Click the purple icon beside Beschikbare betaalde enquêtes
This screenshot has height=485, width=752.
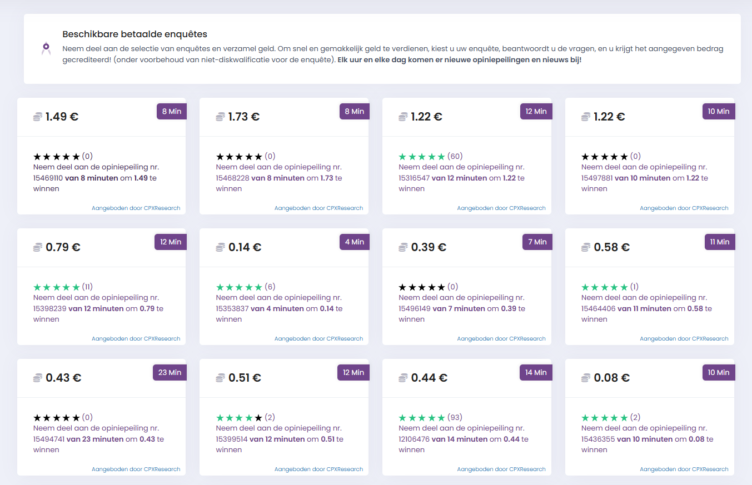[45, 49]
